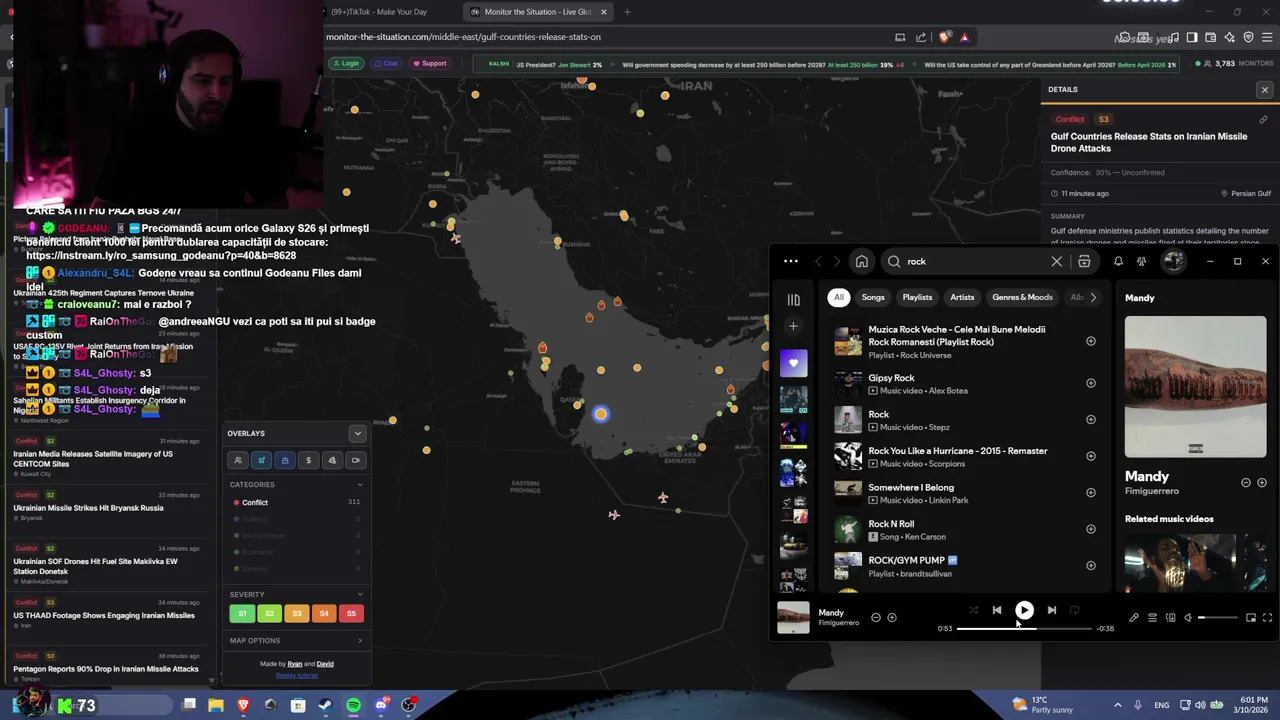Image resolution: width=1280 pixels, height=720 pixels.
Task: Select the Playlists filter chip
Action: (x=917, y=297)
